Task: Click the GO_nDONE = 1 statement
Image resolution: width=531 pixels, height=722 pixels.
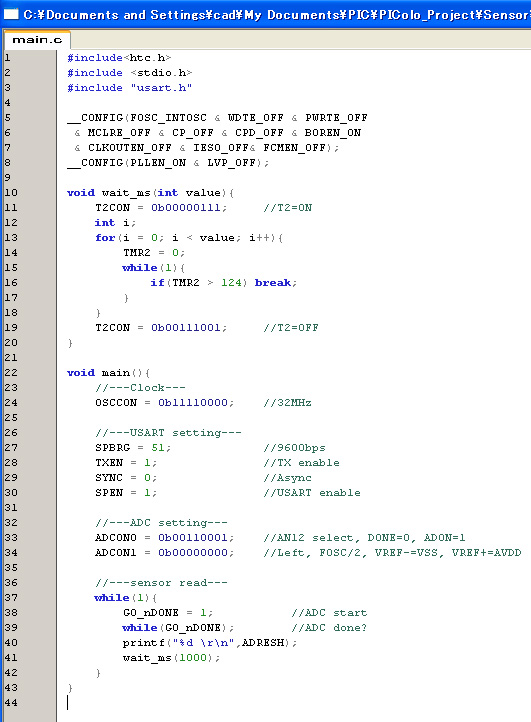Action: tap(168, 612)
